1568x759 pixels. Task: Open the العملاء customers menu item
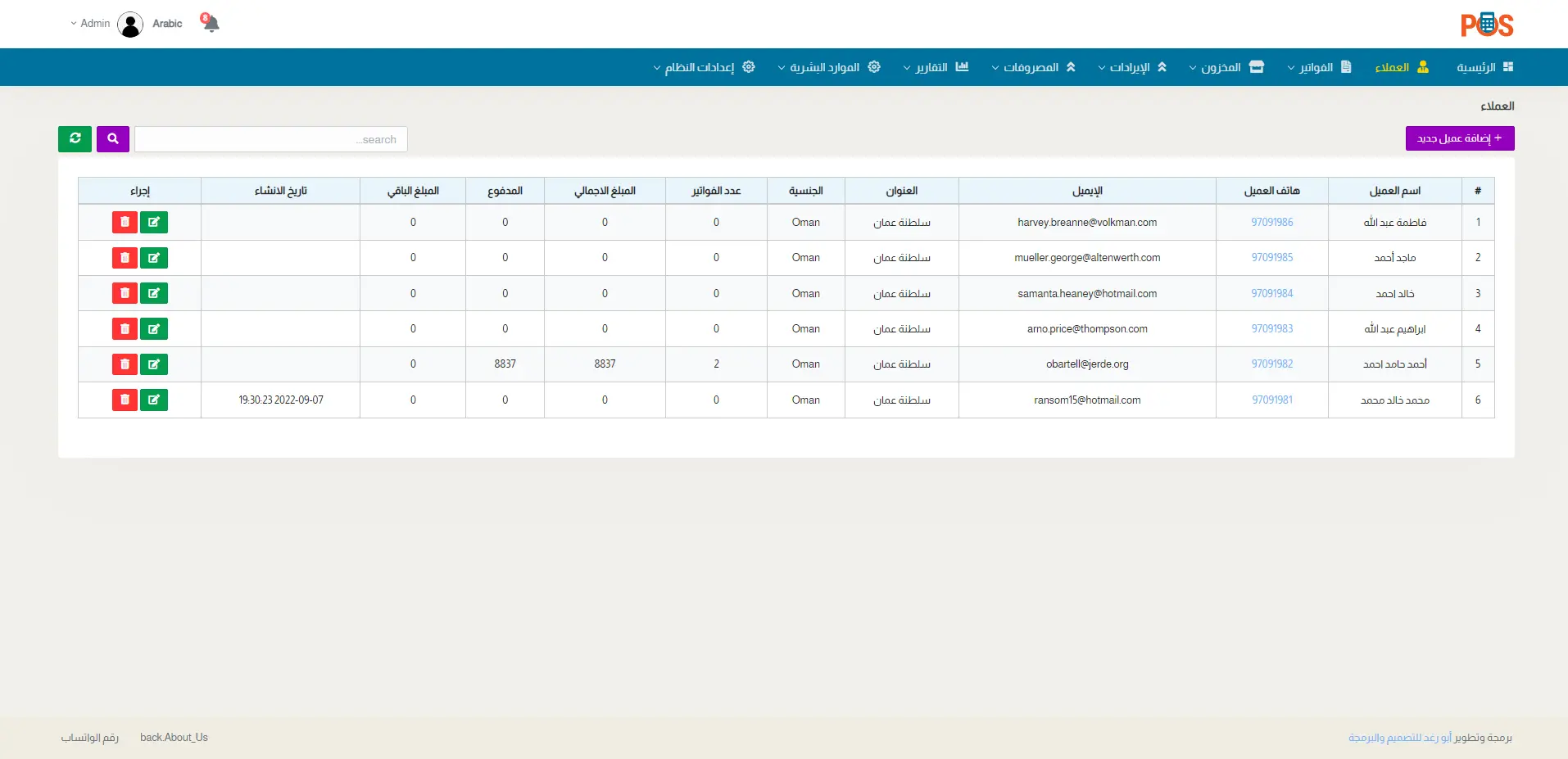(1402, 67)
